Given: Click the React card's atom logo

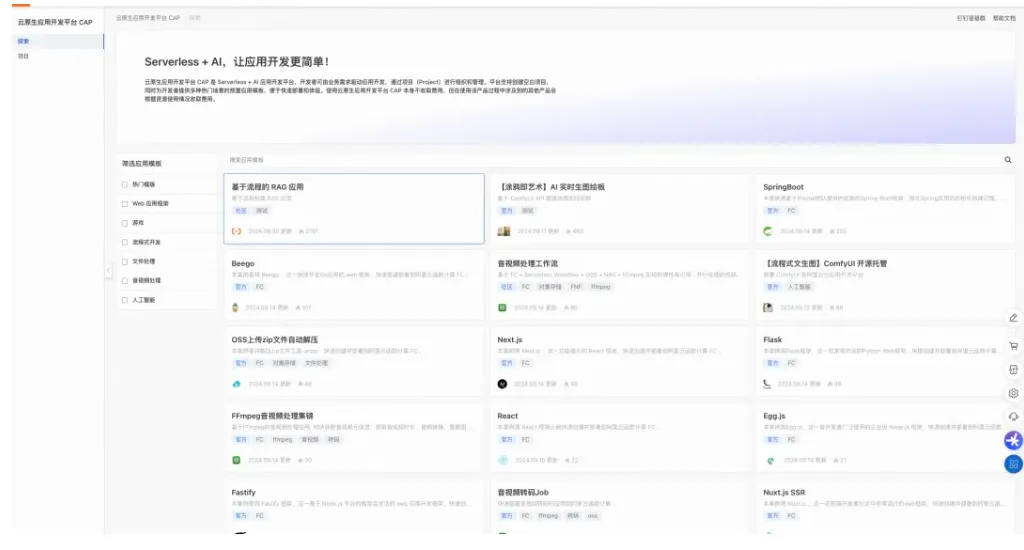Looking at the screenshot, I should pos(503,461).
